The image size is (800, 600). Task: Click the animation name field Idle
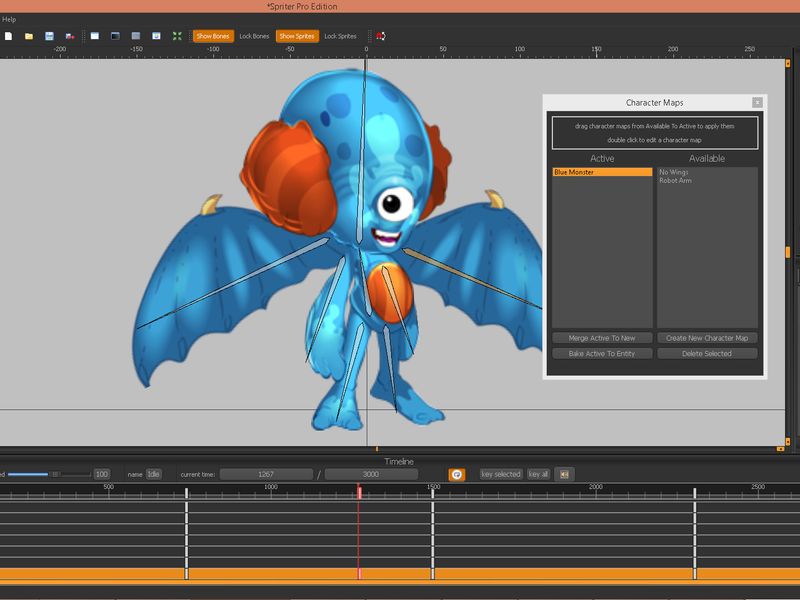[154, 474]
